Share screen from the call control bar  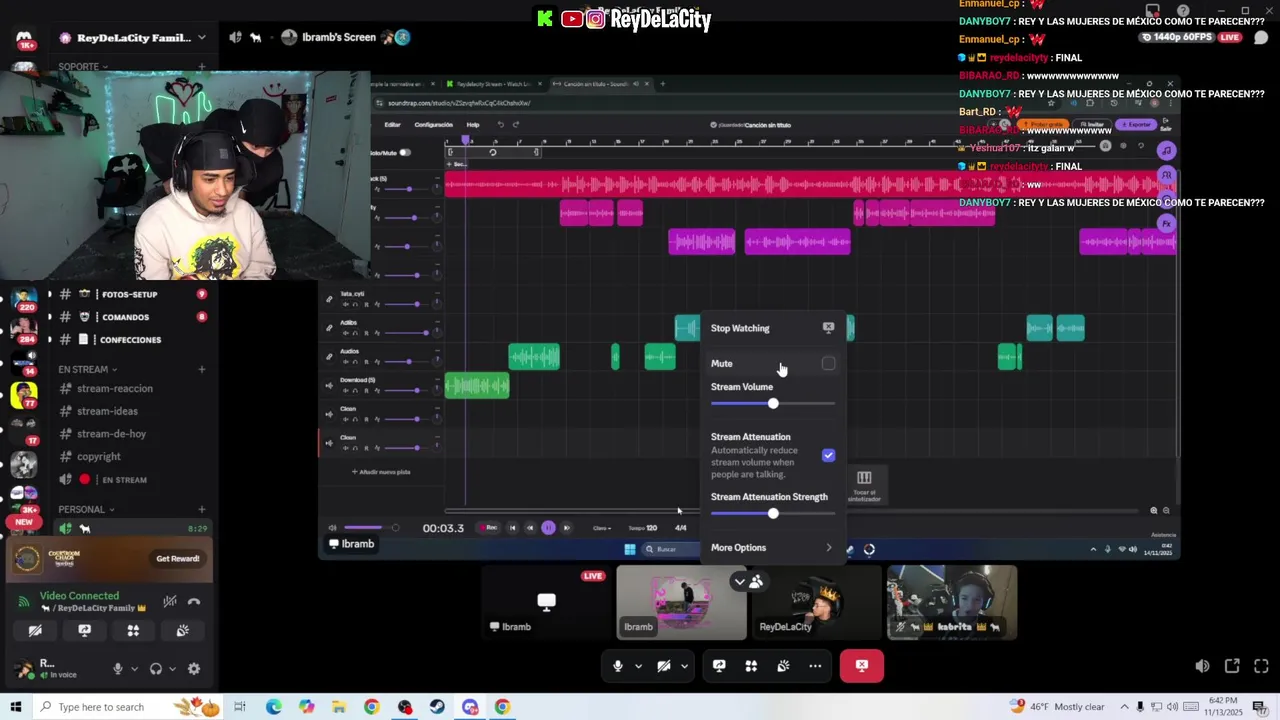[719, 666]
